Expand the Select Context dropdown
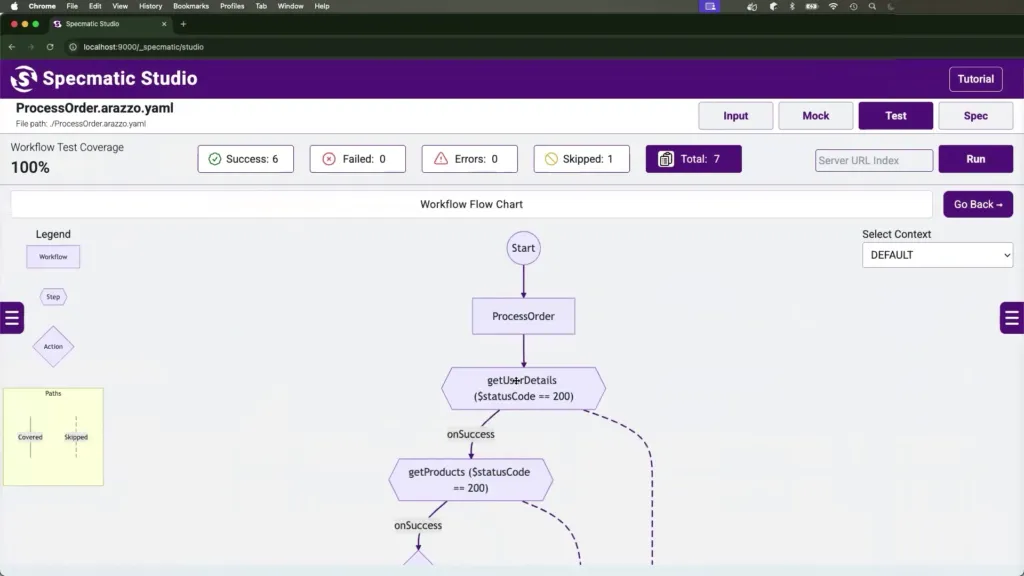 point(937,255)
